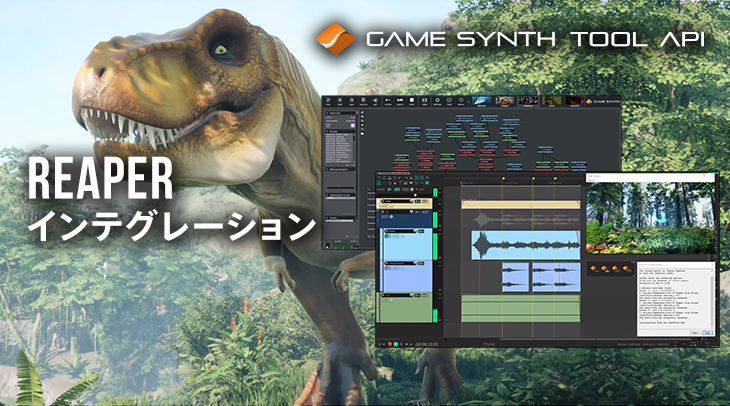Click the volume knob on the tan track
This screenshot has width=730, height=406.
pos(411,201)
